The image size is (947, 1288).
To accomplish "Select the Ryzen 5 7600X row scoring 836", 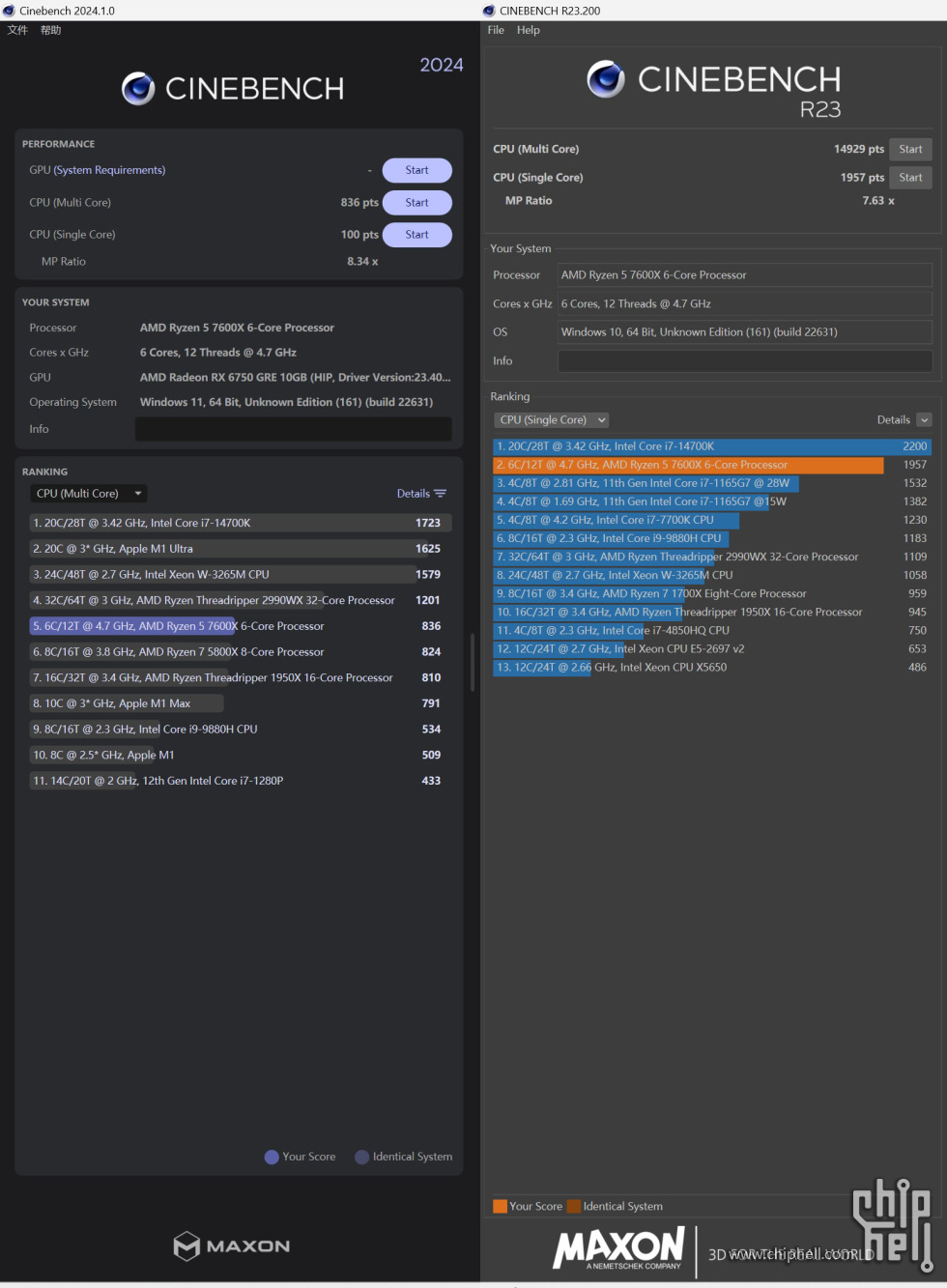I will [x=239, y=626].
